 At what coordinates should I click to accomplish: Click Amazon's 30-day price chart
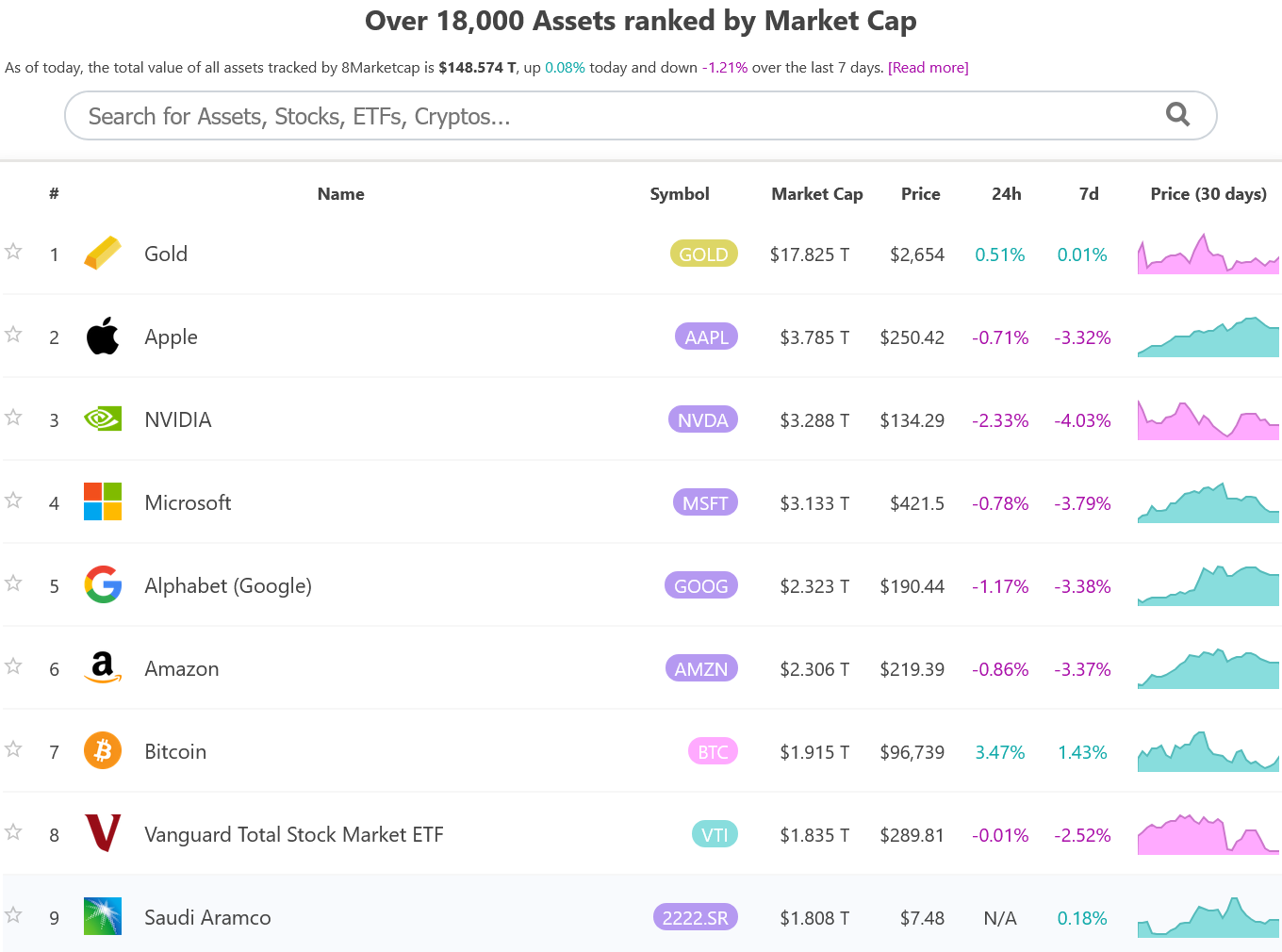1208,668
